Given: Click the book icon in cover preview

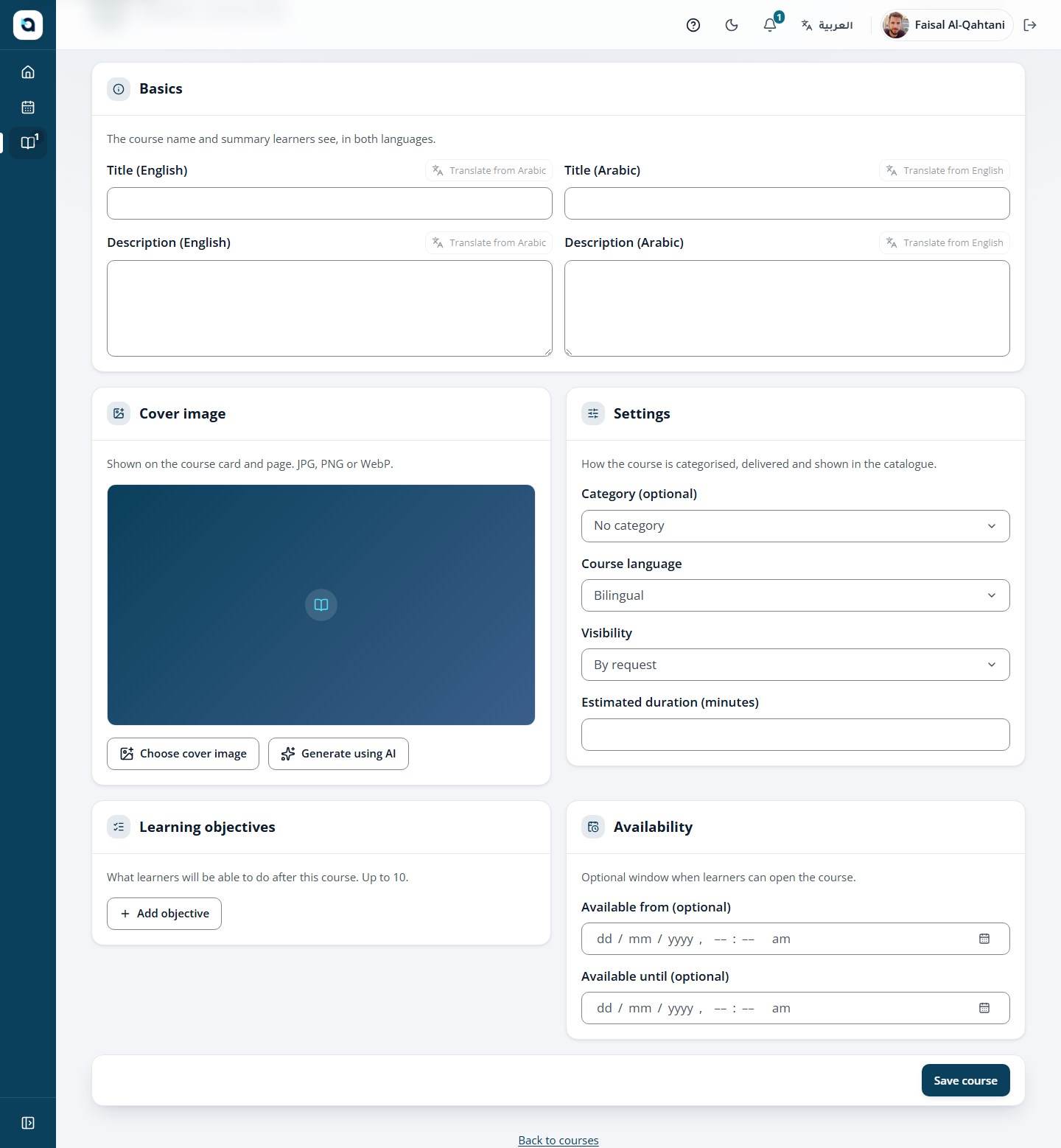Looking at the screenshot, I should (321, 605).
